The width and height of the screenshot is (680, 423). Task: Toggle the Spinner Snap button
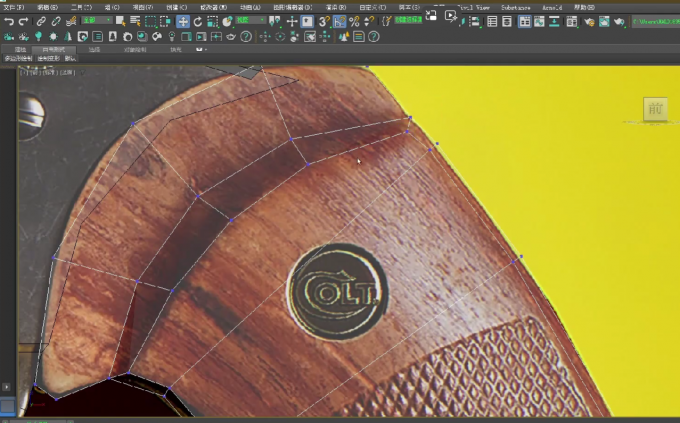pos(369,21)
